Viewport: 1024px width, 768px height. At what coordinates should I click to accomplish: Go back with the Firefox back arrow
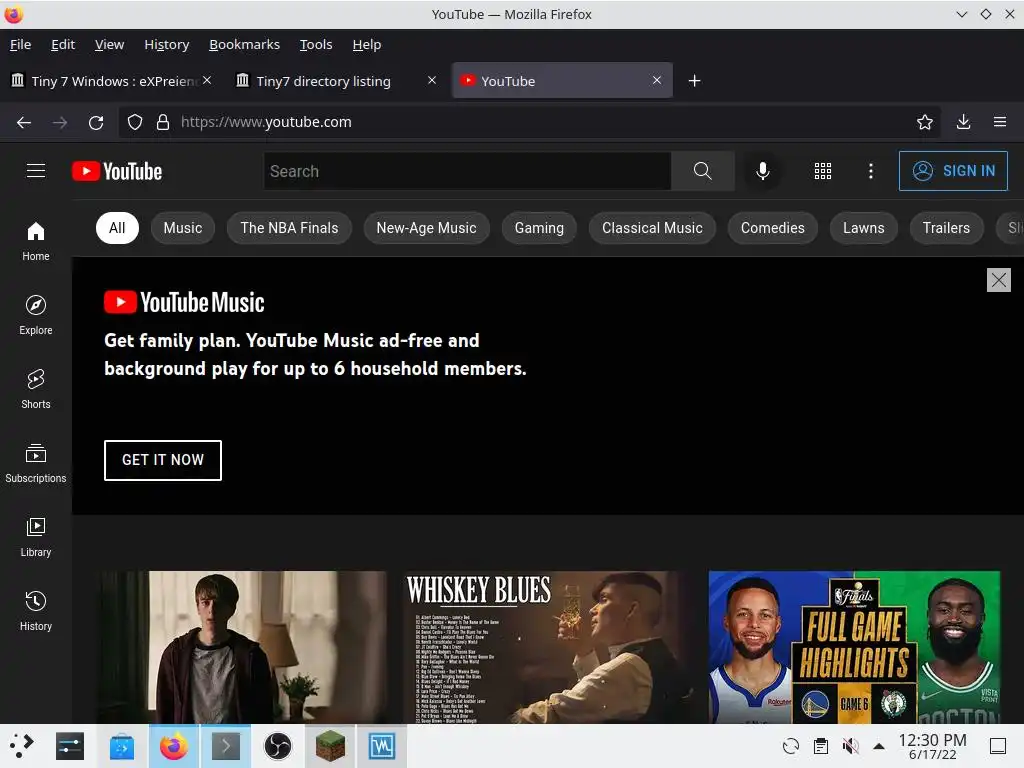pyautogui.click(x=24, y=122)
